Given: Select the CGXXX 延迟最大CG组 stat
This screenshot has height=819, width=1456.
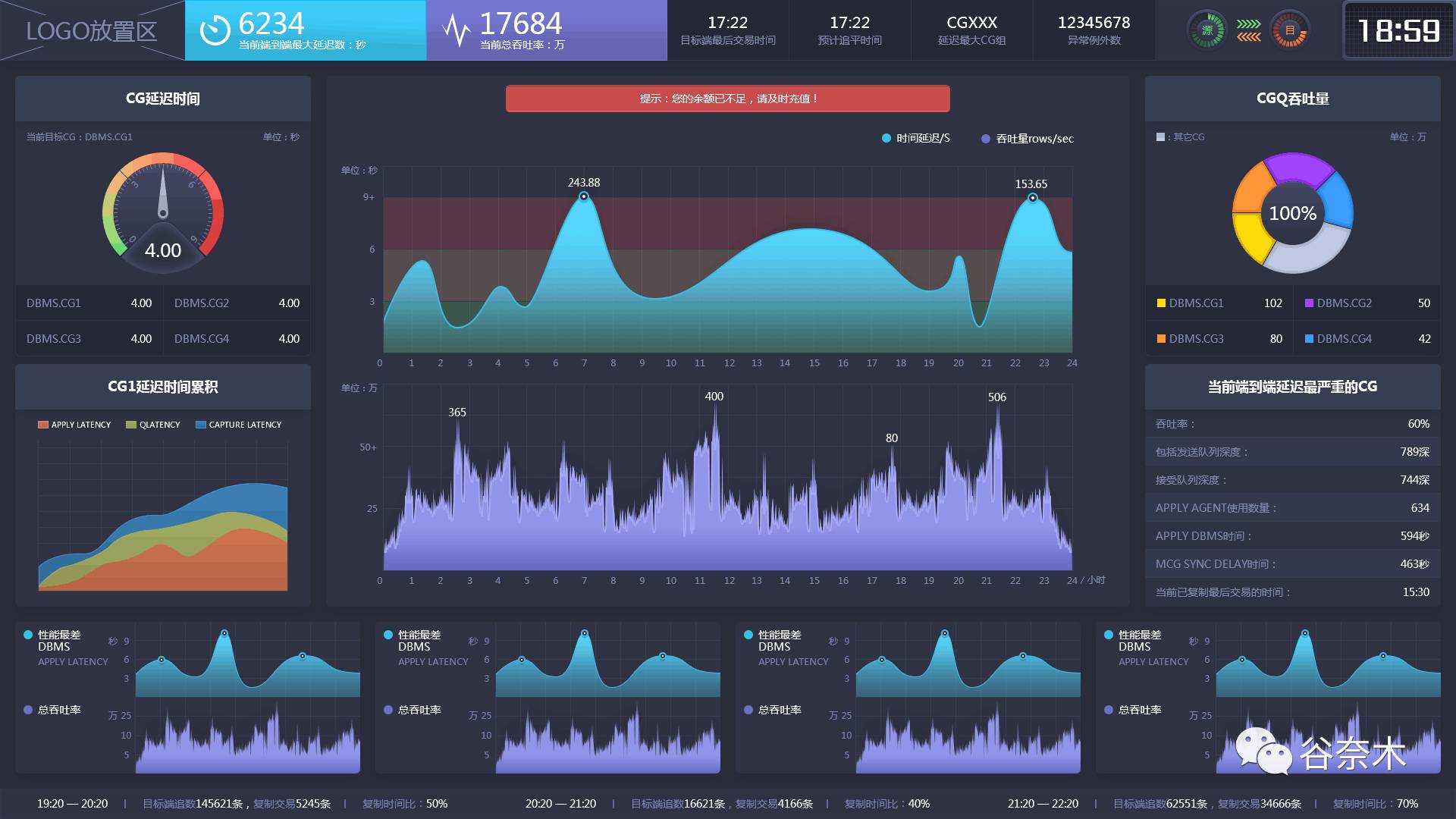Looking at the screenshot, I should point(972,30).
